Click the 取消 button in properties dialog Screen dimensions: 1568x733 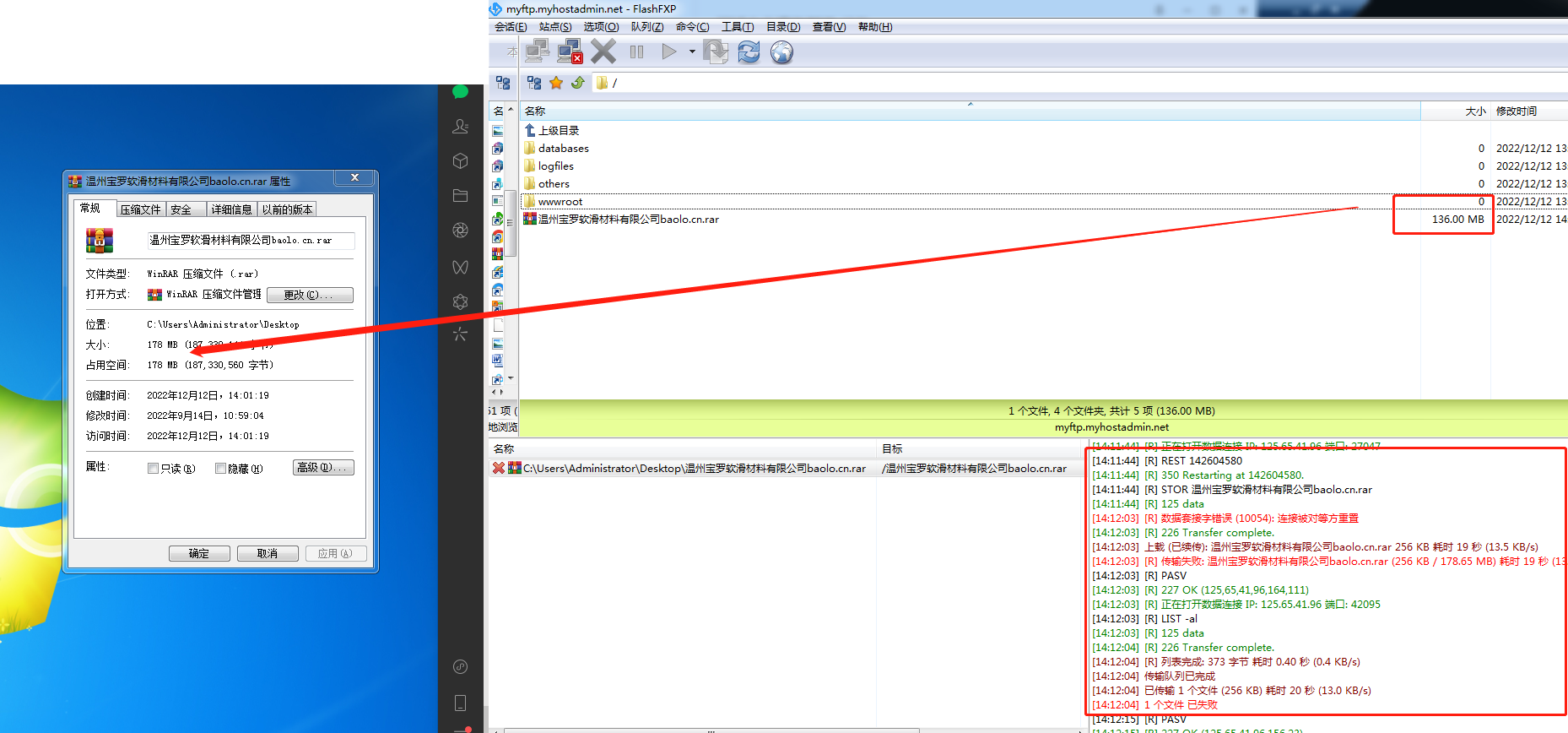tap(268, 553)
